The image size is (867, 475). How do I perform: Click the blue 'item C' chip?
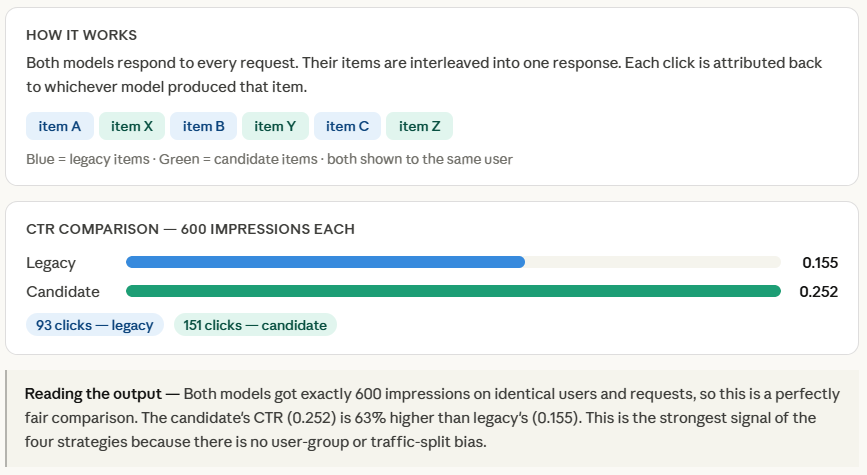(x=347, y=126)
